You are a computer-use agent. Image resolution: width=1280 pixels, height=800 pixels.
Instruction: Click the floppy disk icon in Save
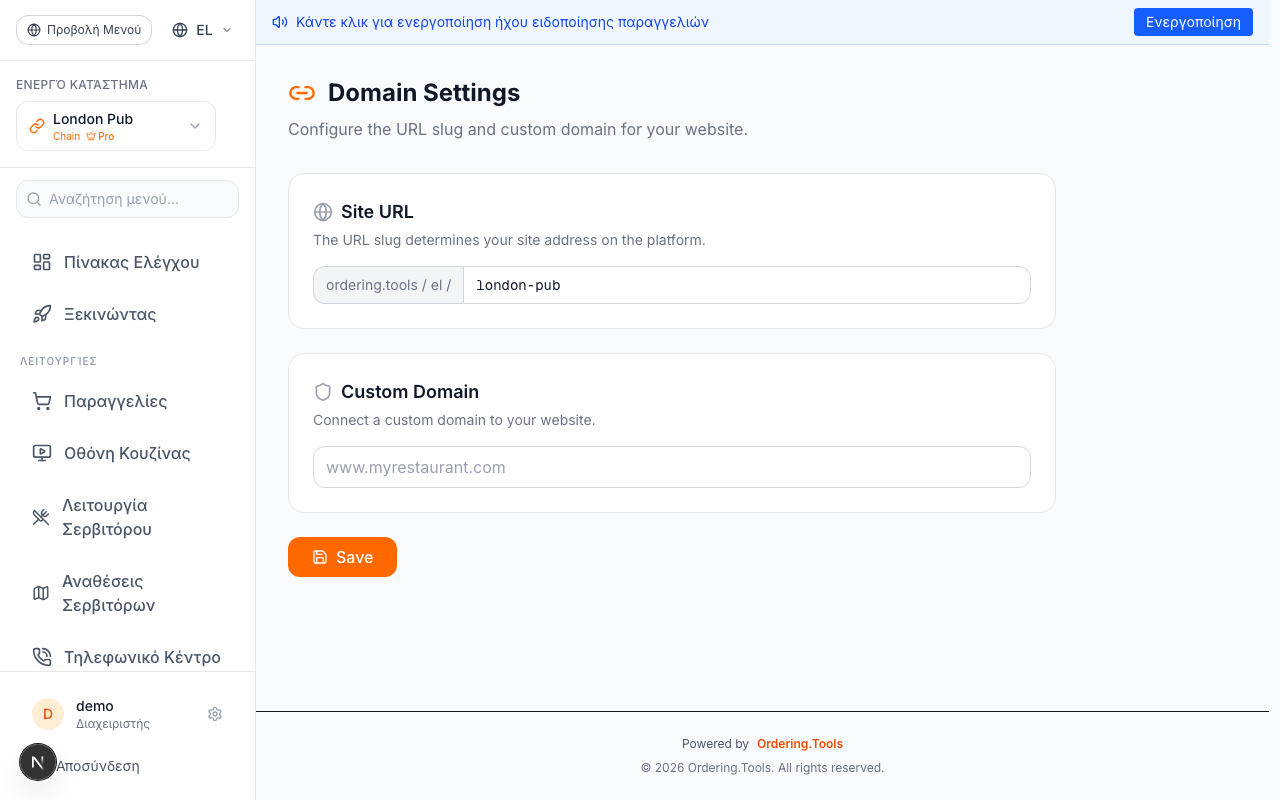coord(320,557)
